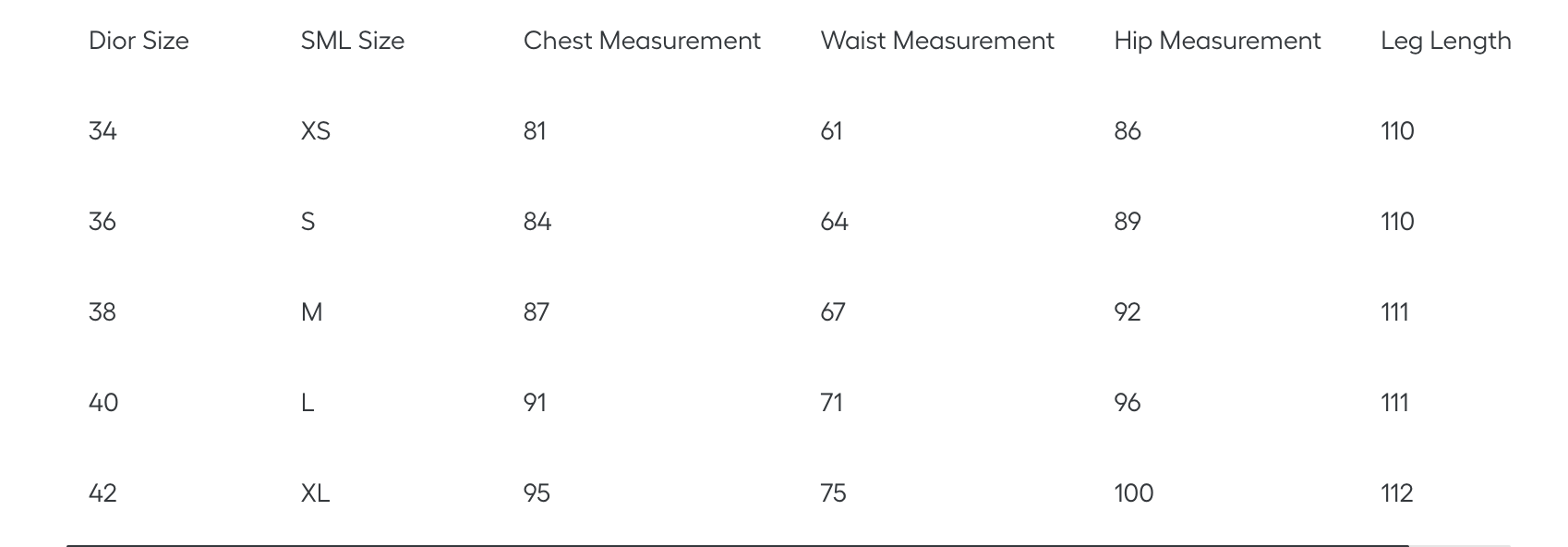Screen dimensions: 1568x547
Task: Select waist measurement value 61
Action: point(832,131)
